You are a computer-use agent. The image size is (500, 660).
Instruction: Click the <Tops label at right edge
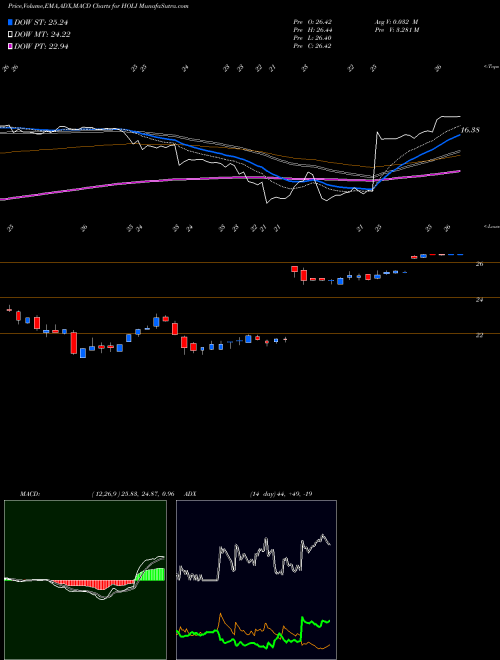pos(491,67)
